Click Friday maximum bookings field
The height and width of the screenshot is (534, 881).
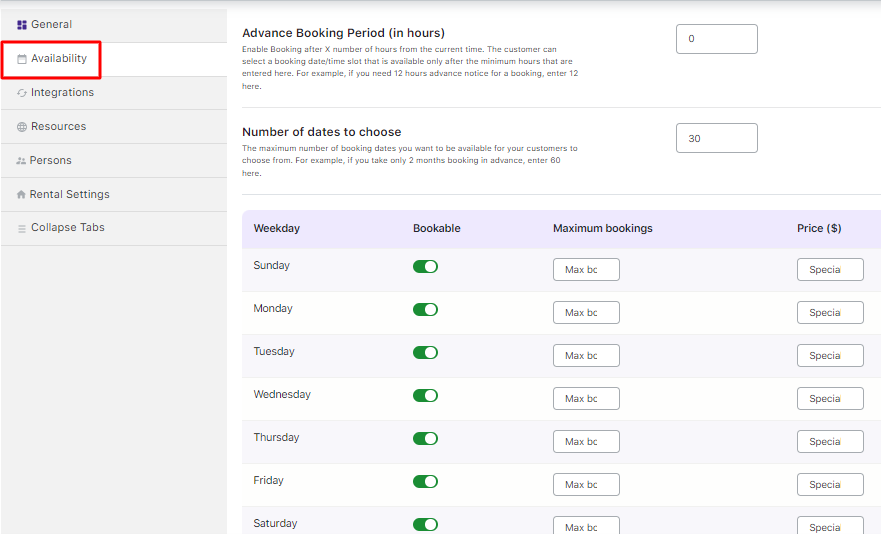586,485
